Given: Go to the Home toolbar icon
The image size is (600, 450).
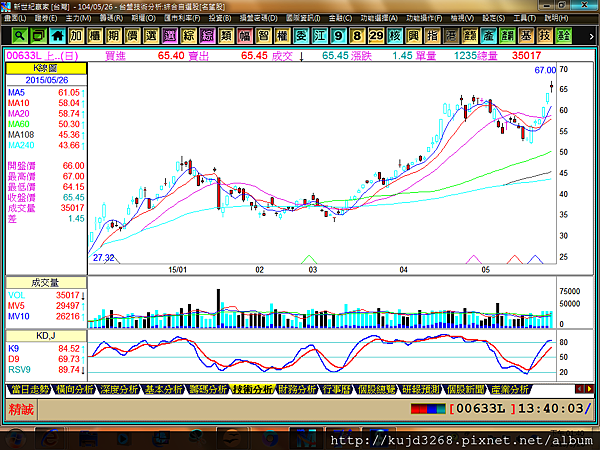Looking at the screenshot, I should [x=57, y=36].
